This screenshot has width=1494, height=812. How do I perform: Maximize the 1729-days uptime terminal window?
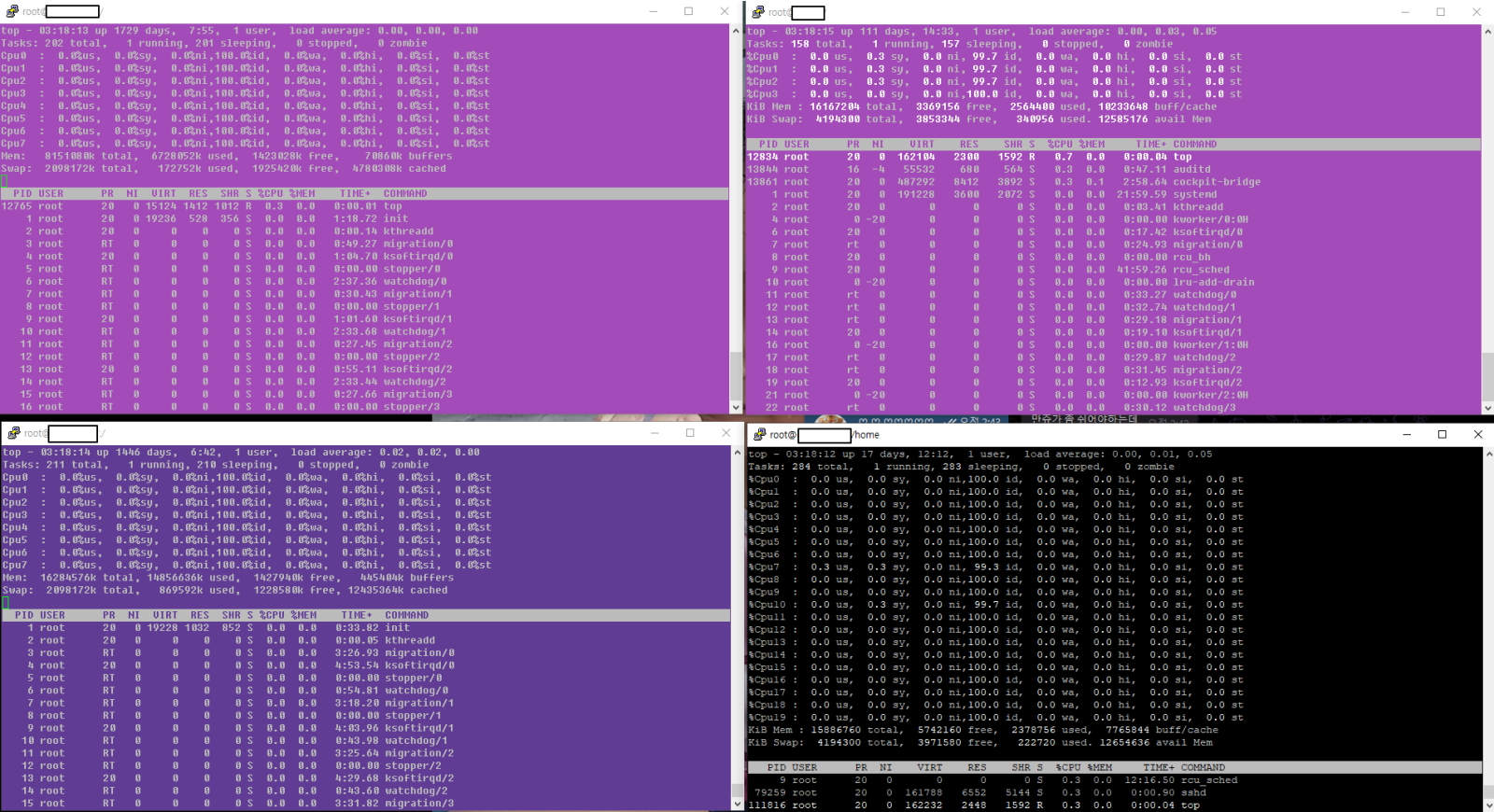click(x=688, y=11)
